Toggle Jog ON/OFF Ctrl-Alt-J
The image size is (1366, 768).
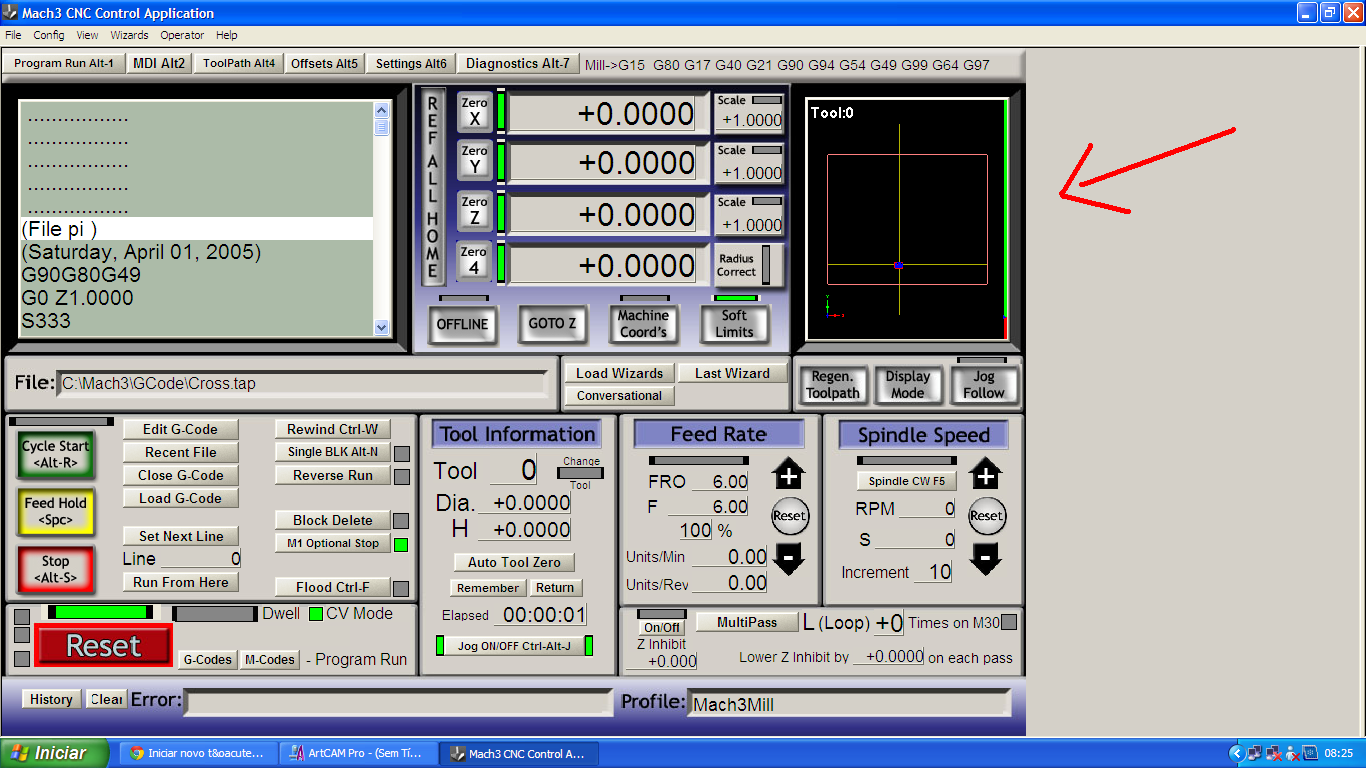click(514, 646)
